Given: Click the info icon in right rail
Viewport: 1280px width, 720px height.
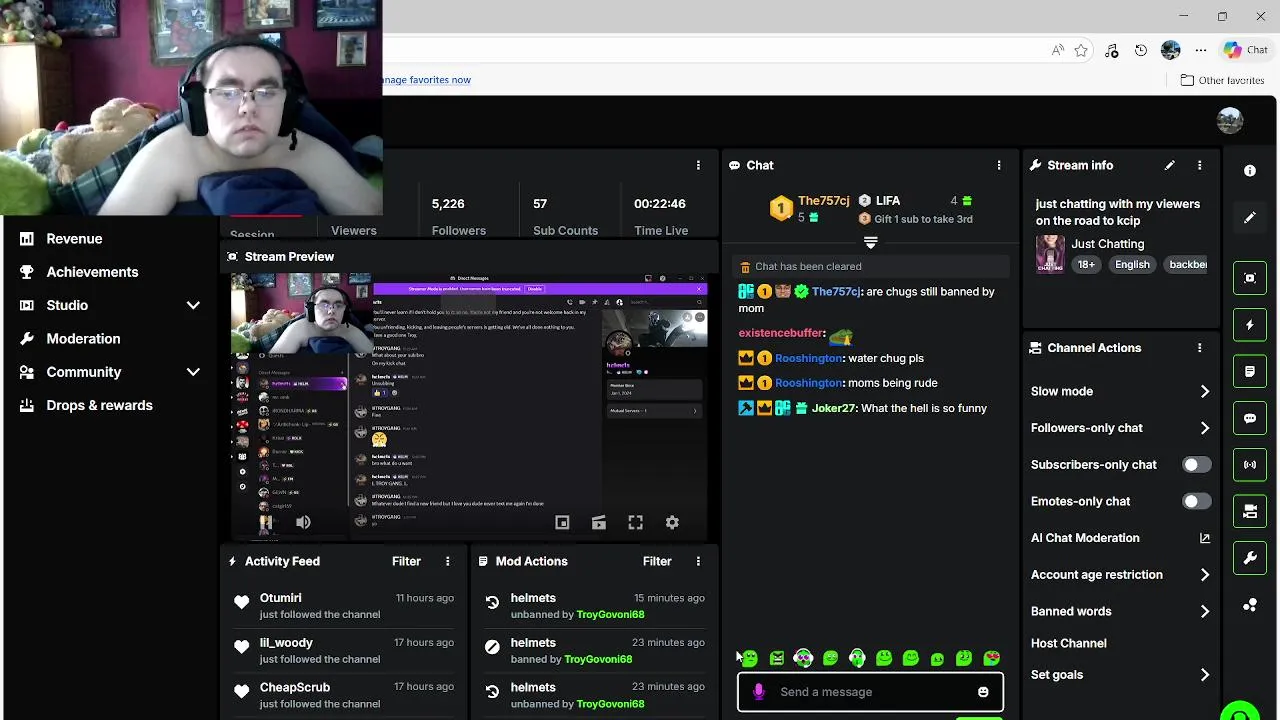Looking at the screenshot, I should pyautogui.click(x=1249, y=171).
